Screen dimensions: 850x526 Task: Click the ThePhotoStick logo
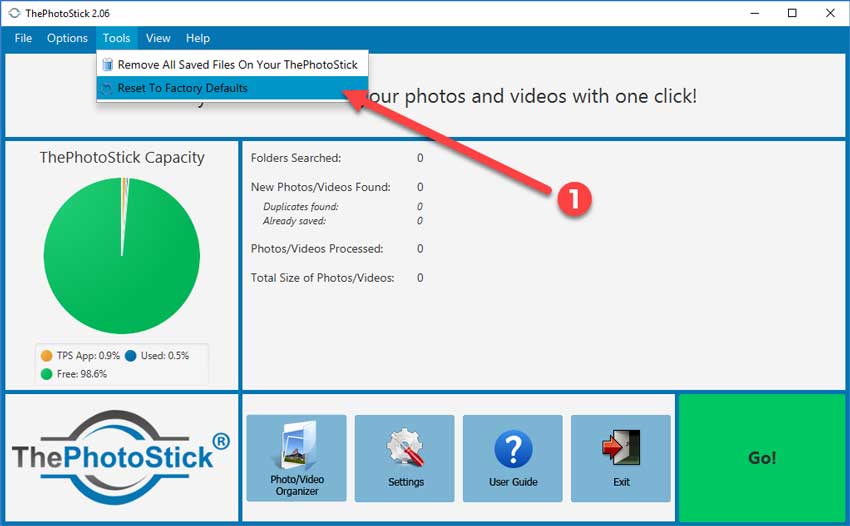click(x=121, y=457)
